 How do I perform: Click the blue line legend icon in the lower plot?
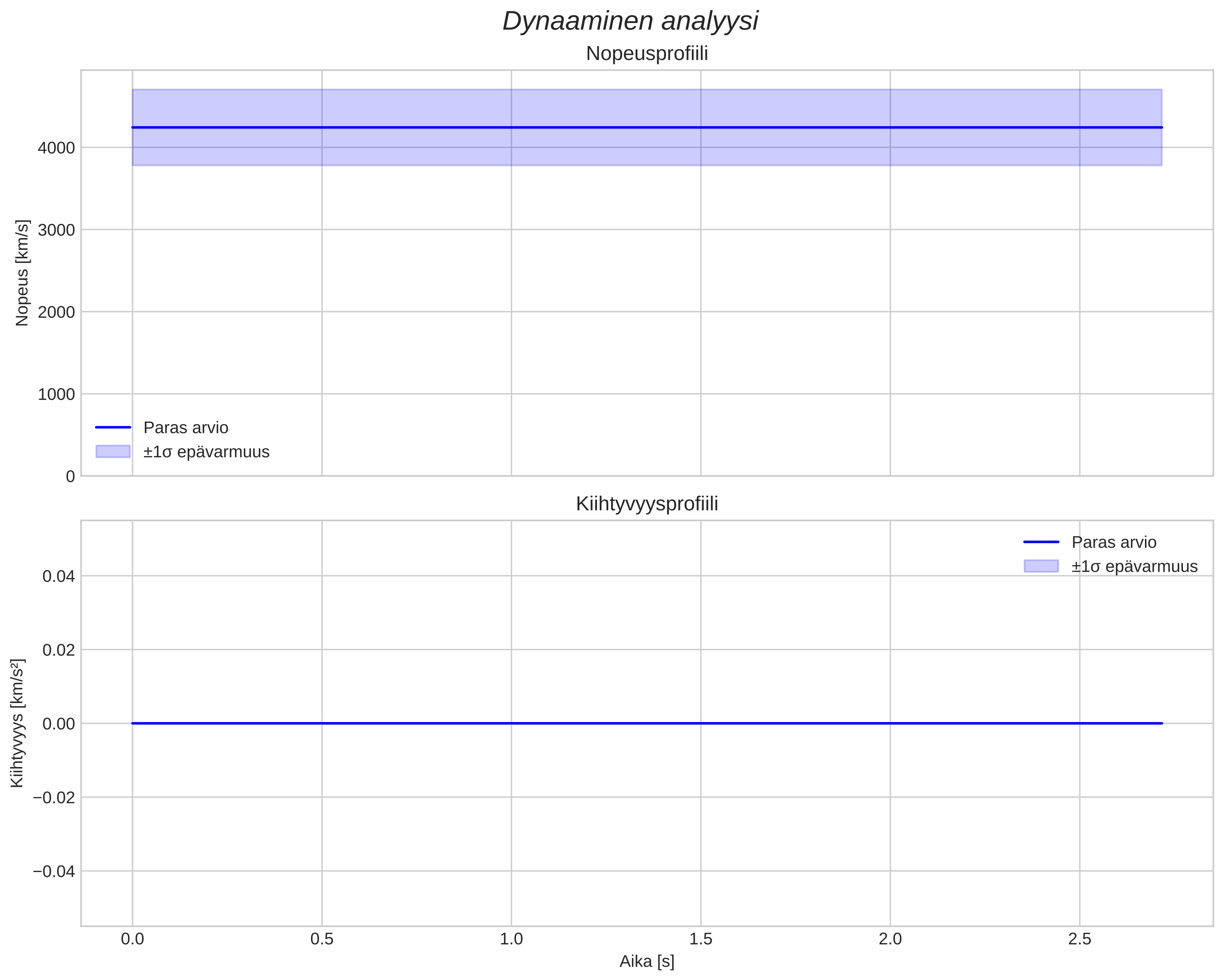1041,542
